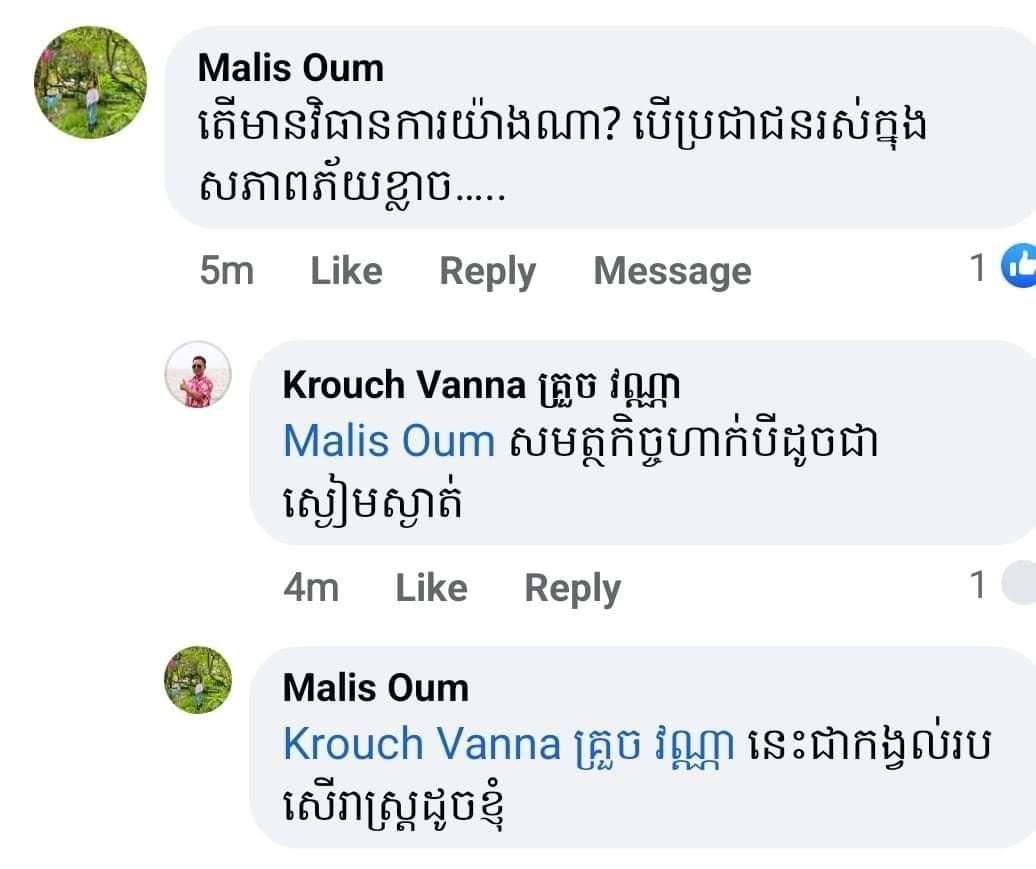Like Krouch Vanna's reply
Image resolution: width=1036 pixels, height=869 pixels.
click(431, 588)
